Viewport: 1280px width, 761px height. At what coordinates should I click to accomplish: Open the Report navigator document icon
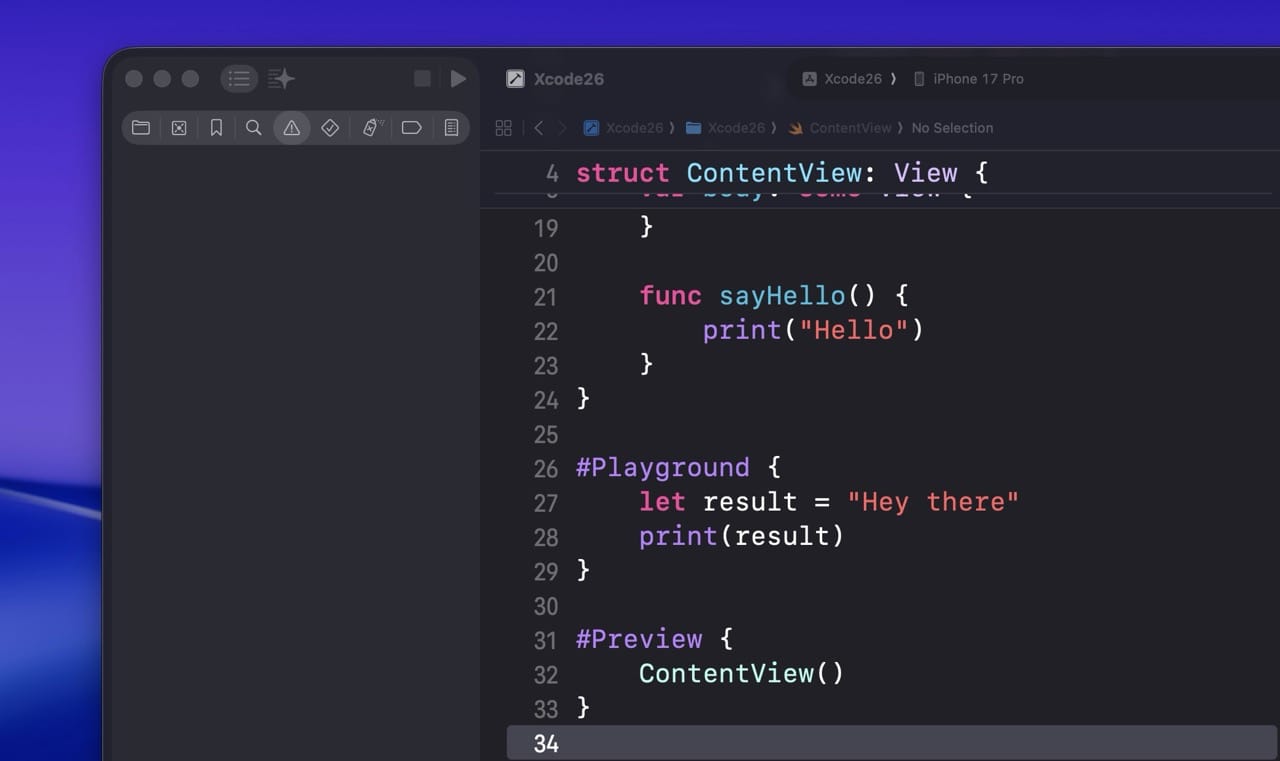(451, 128)
